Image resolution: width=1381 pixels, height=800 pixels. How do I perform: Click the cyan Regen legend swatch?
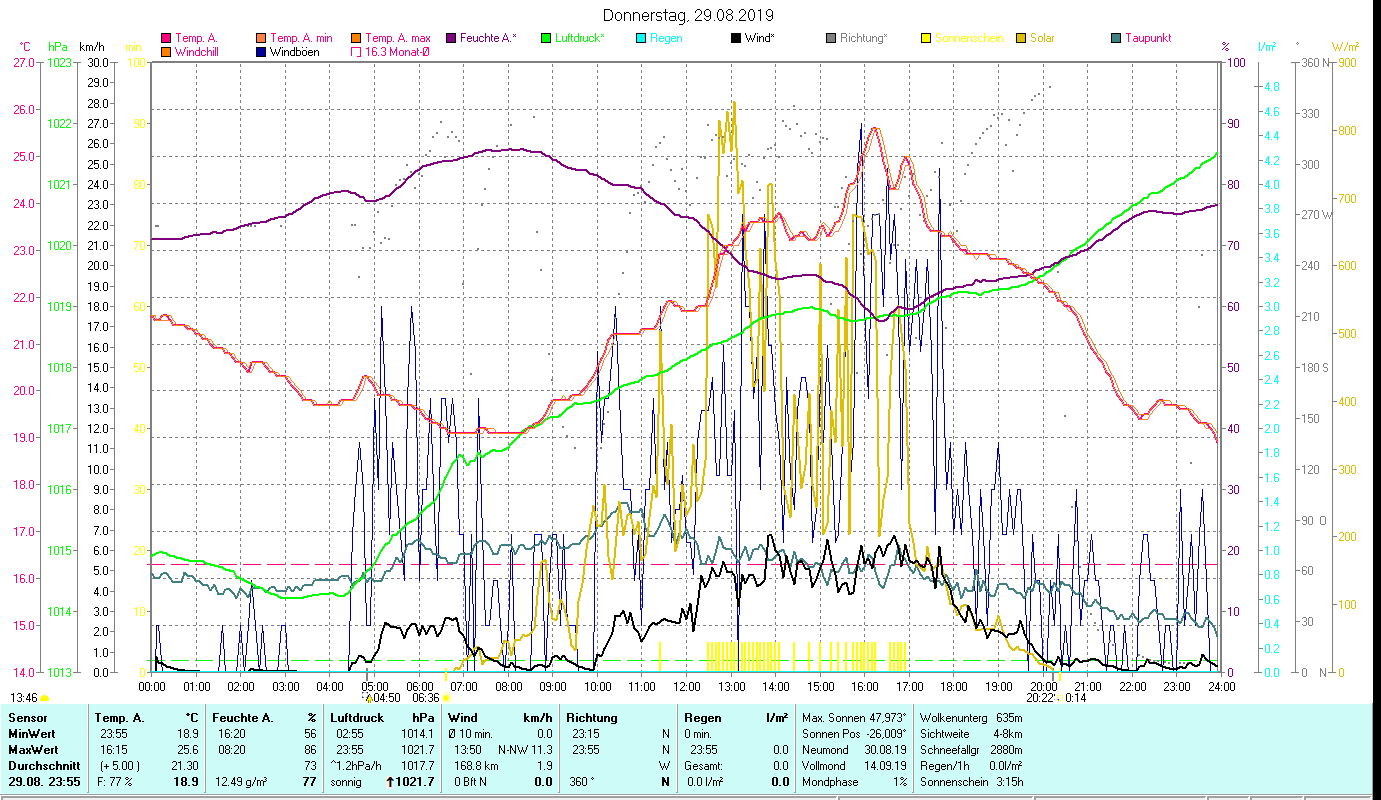(x=641, y=39)
